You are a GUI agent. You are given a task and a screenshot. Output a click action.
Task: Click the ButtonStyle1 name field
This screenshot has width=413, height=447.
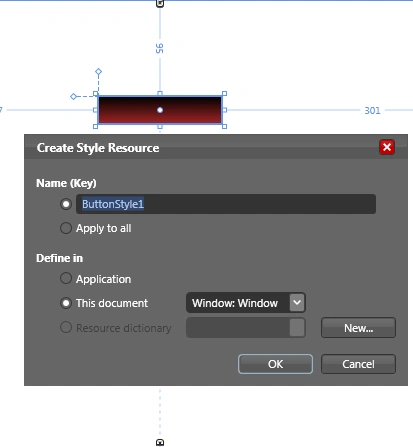[x=226, y=204]
